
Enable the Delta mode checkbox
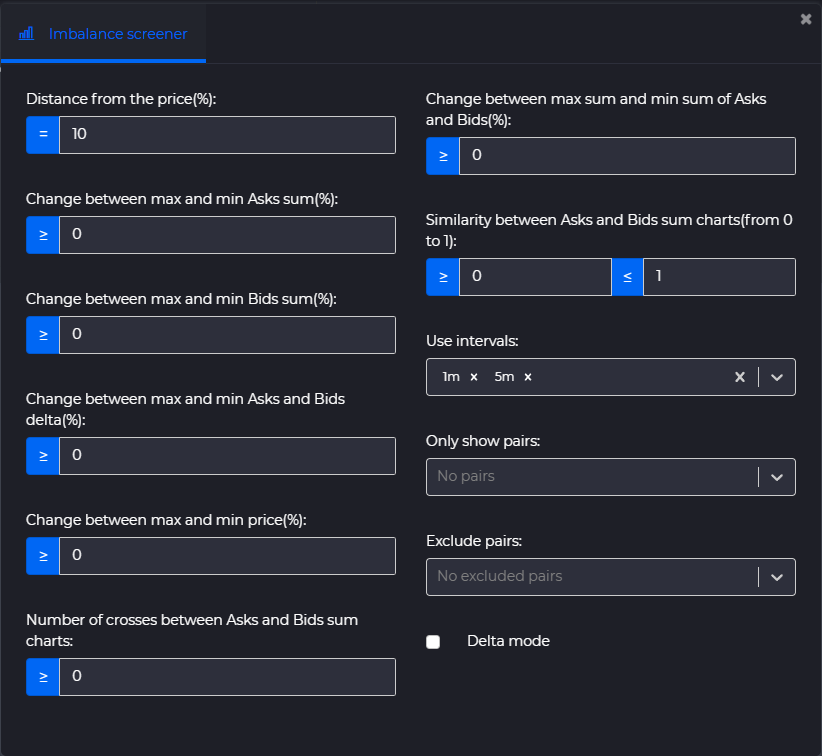[x=433, y=642]
